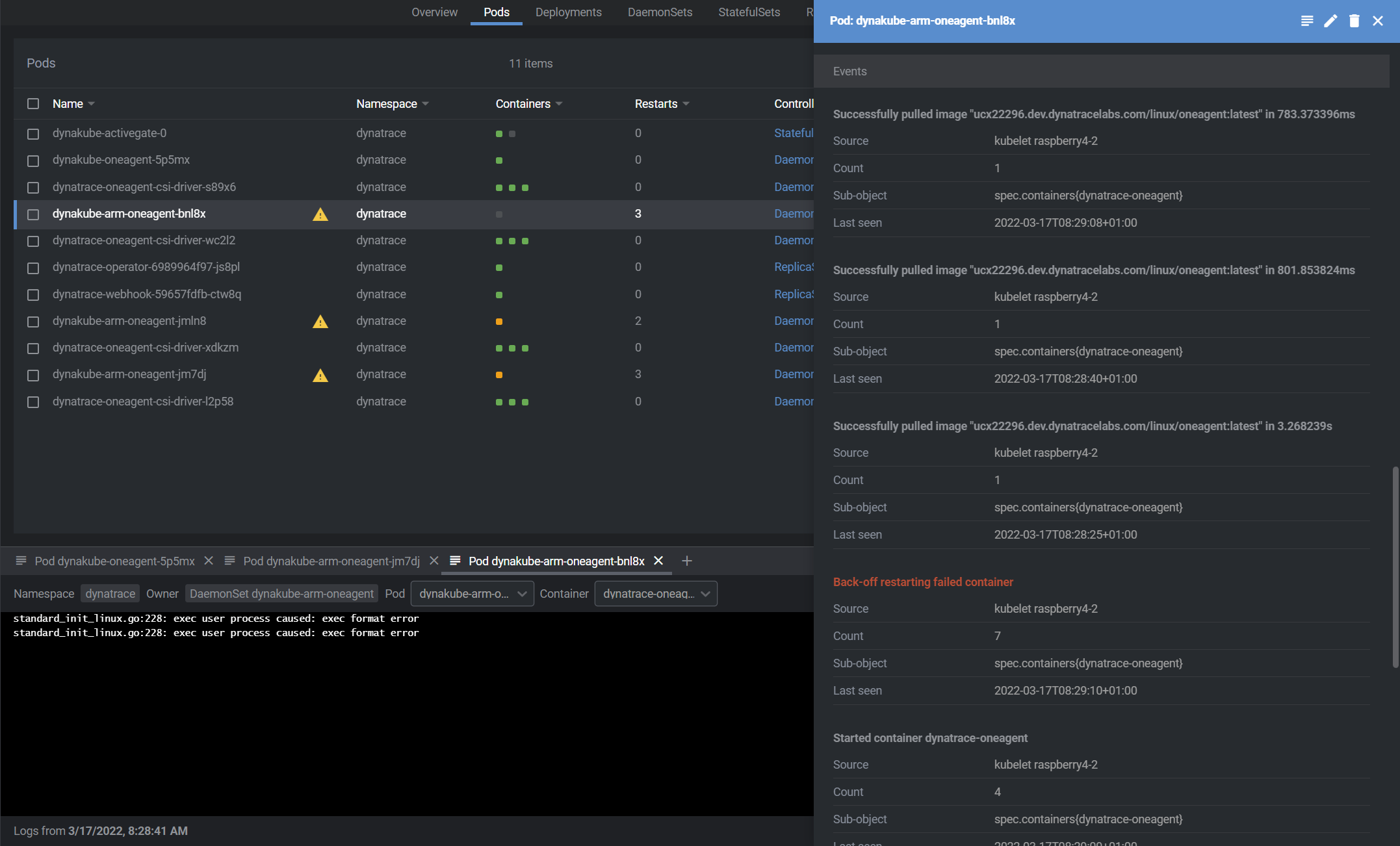
Task: Check dynatrace-oneagent-csi-driver-wc2l2 checkbox
Action: point(33,241)
